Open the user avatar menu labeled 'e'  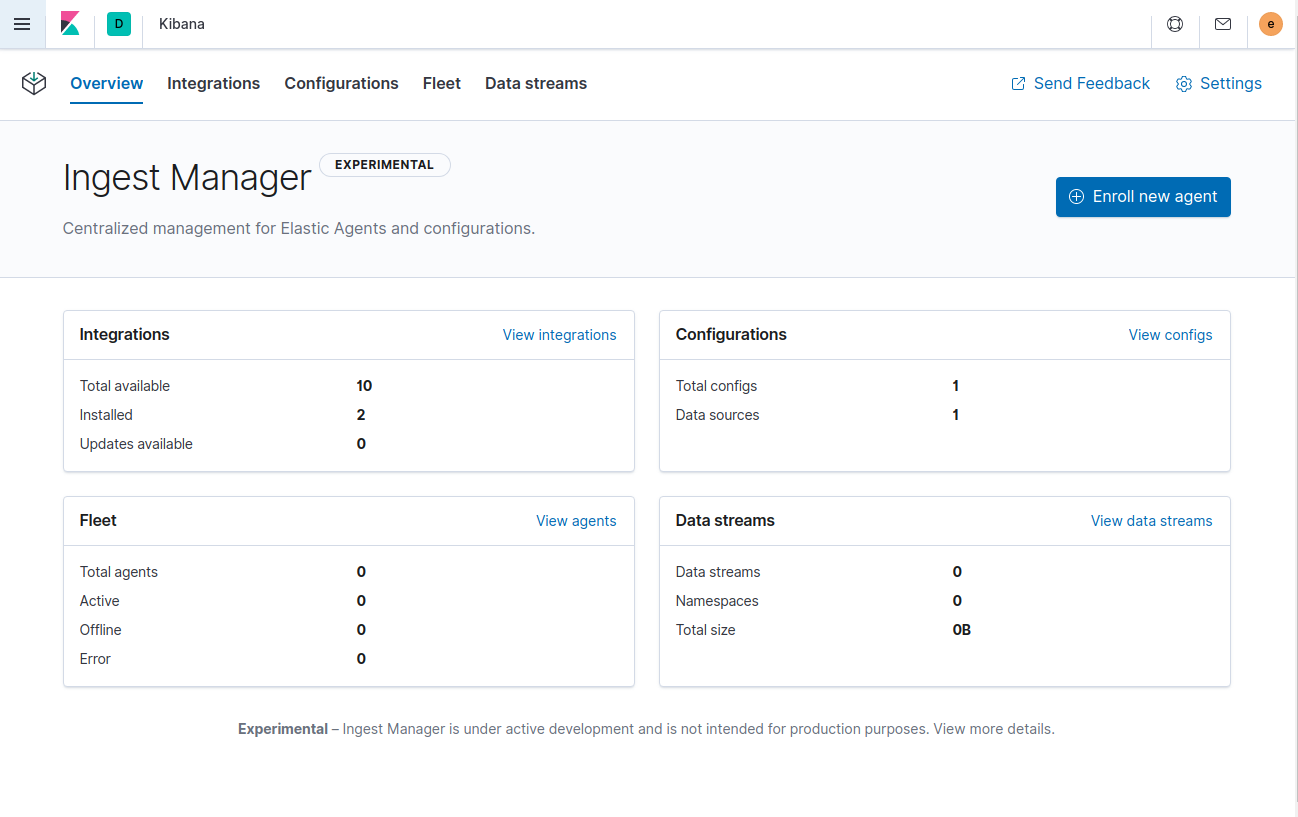pos(1270,23)
